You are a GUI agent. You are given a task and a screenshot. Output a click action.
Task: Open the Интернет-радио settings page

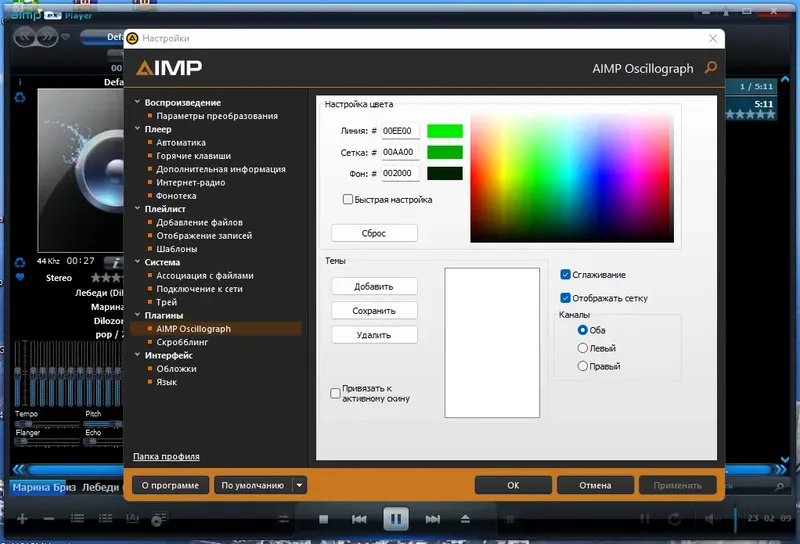[190, 182]
